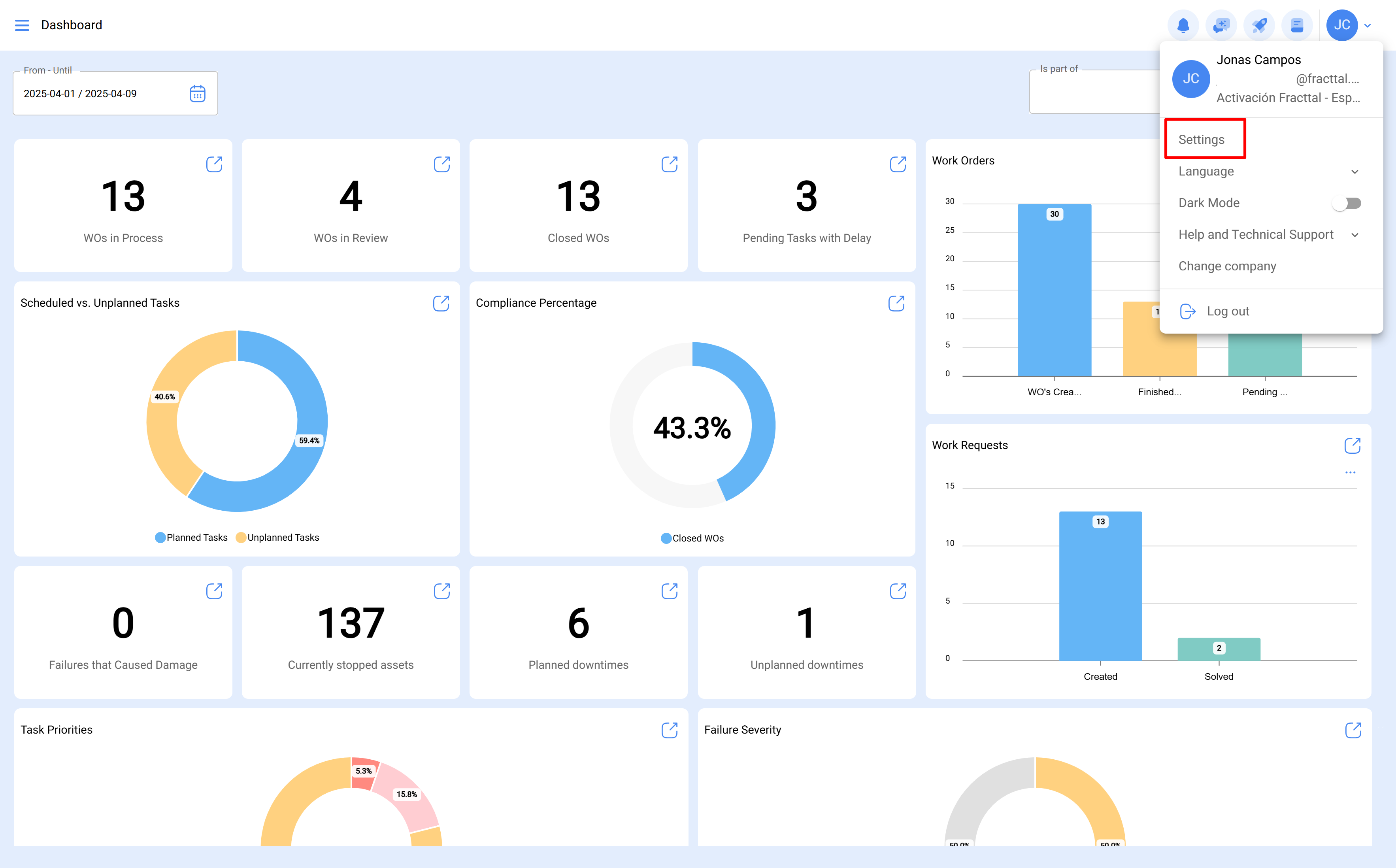This screenshot has width=1396, height=868.
Task: Enable Dark Mode
Action: point(1347,203)
